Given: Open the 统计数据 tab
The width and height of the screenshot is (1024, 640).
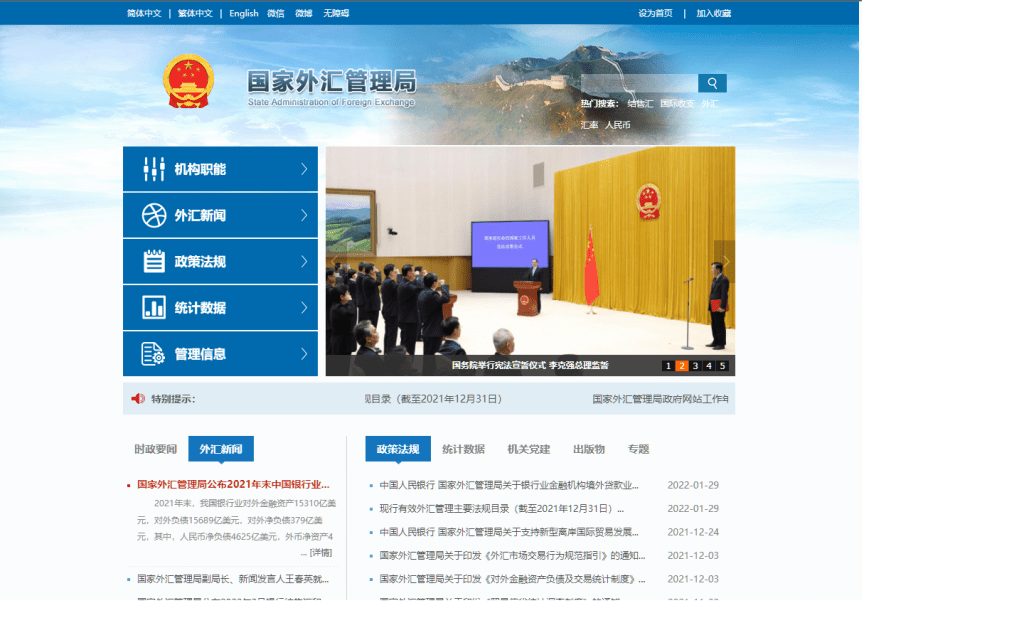Looking at the screenshot, I should 463,449.
